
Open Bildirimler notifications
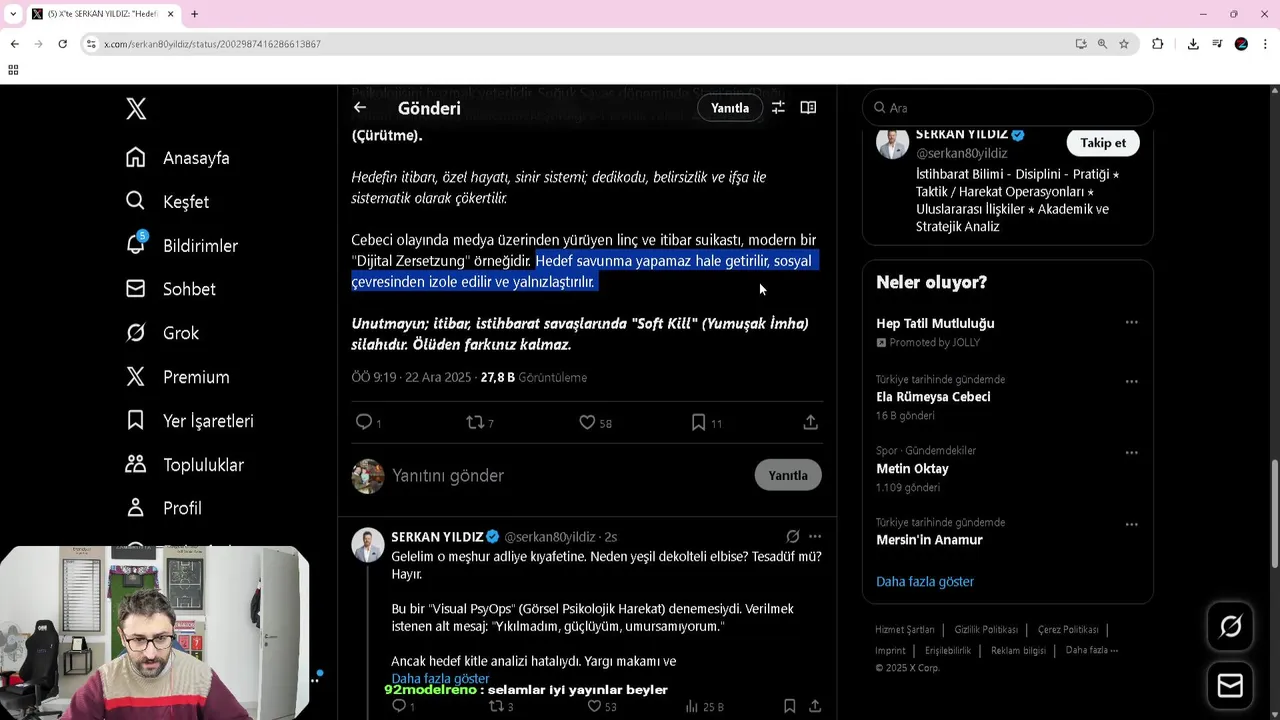[182, 245]
